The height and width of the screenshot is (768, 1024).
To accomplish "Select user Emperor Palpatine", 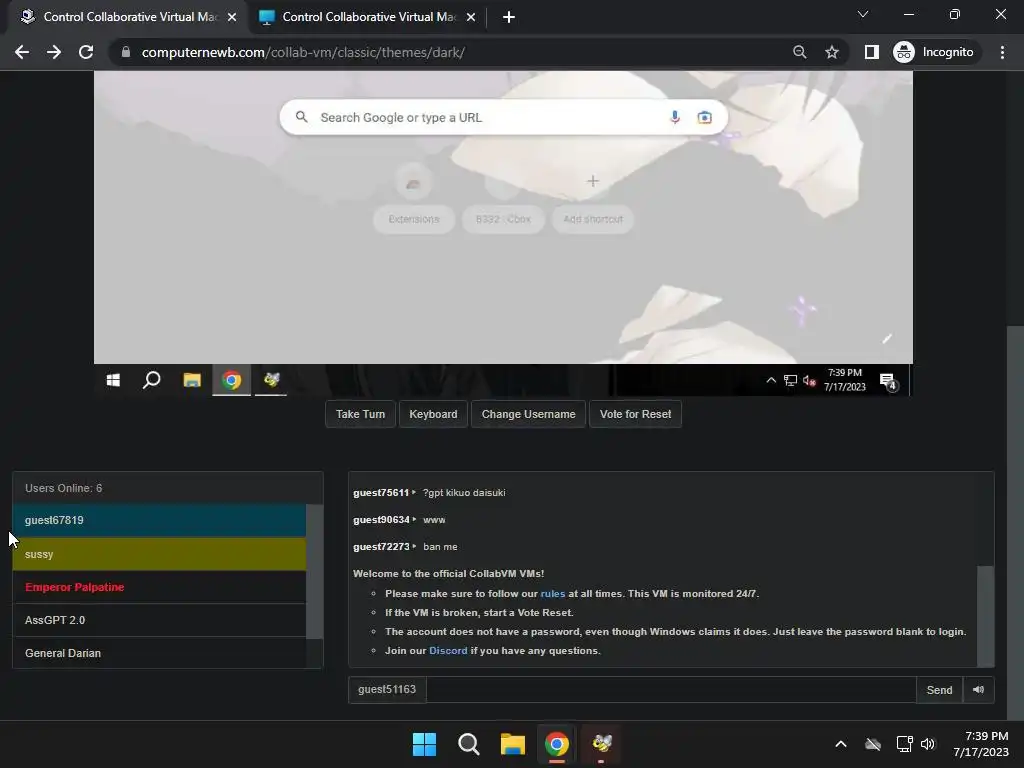I will 159,587.
